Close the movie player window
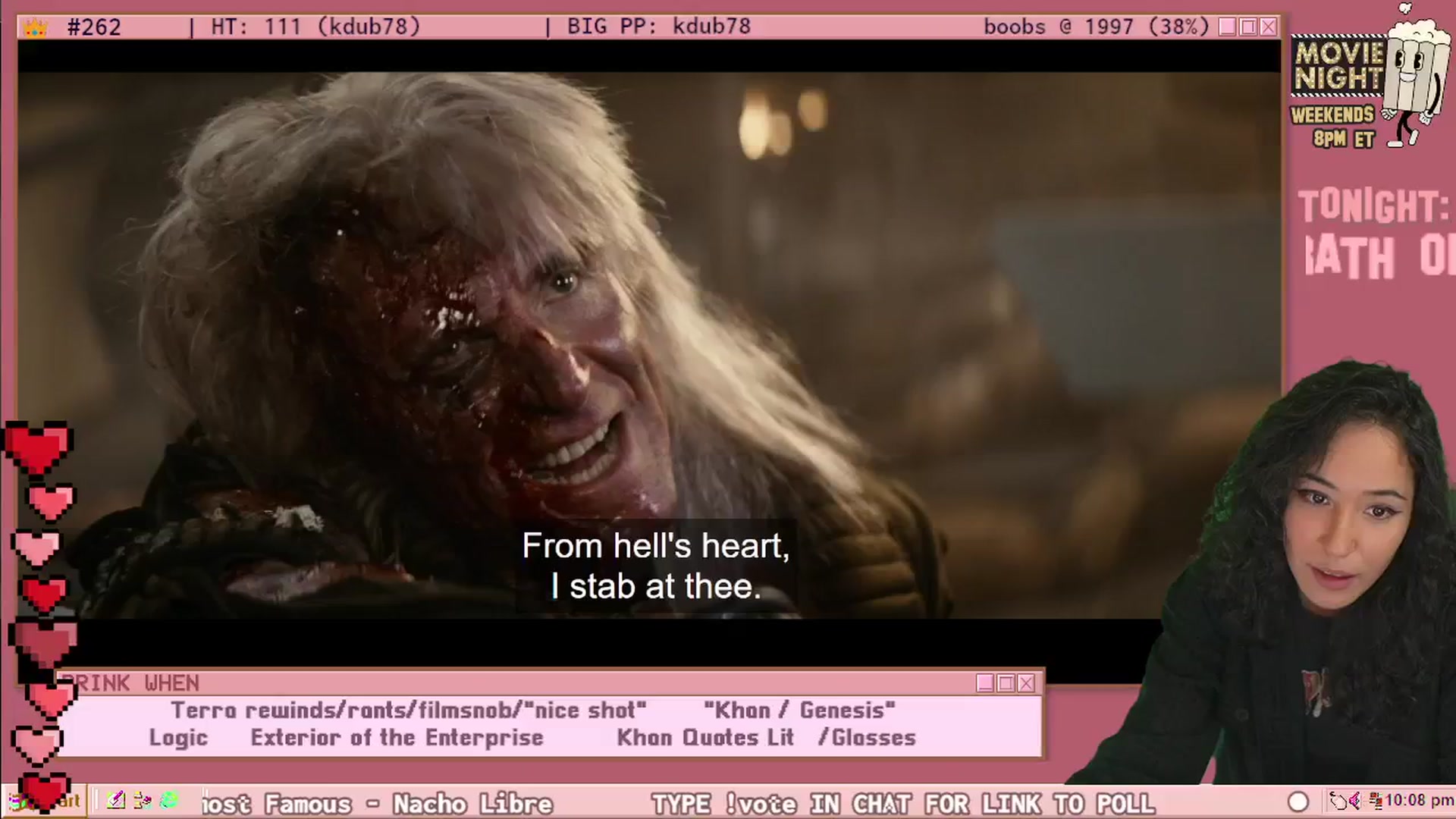The image size is (1456, 819). pos(1269,27)
